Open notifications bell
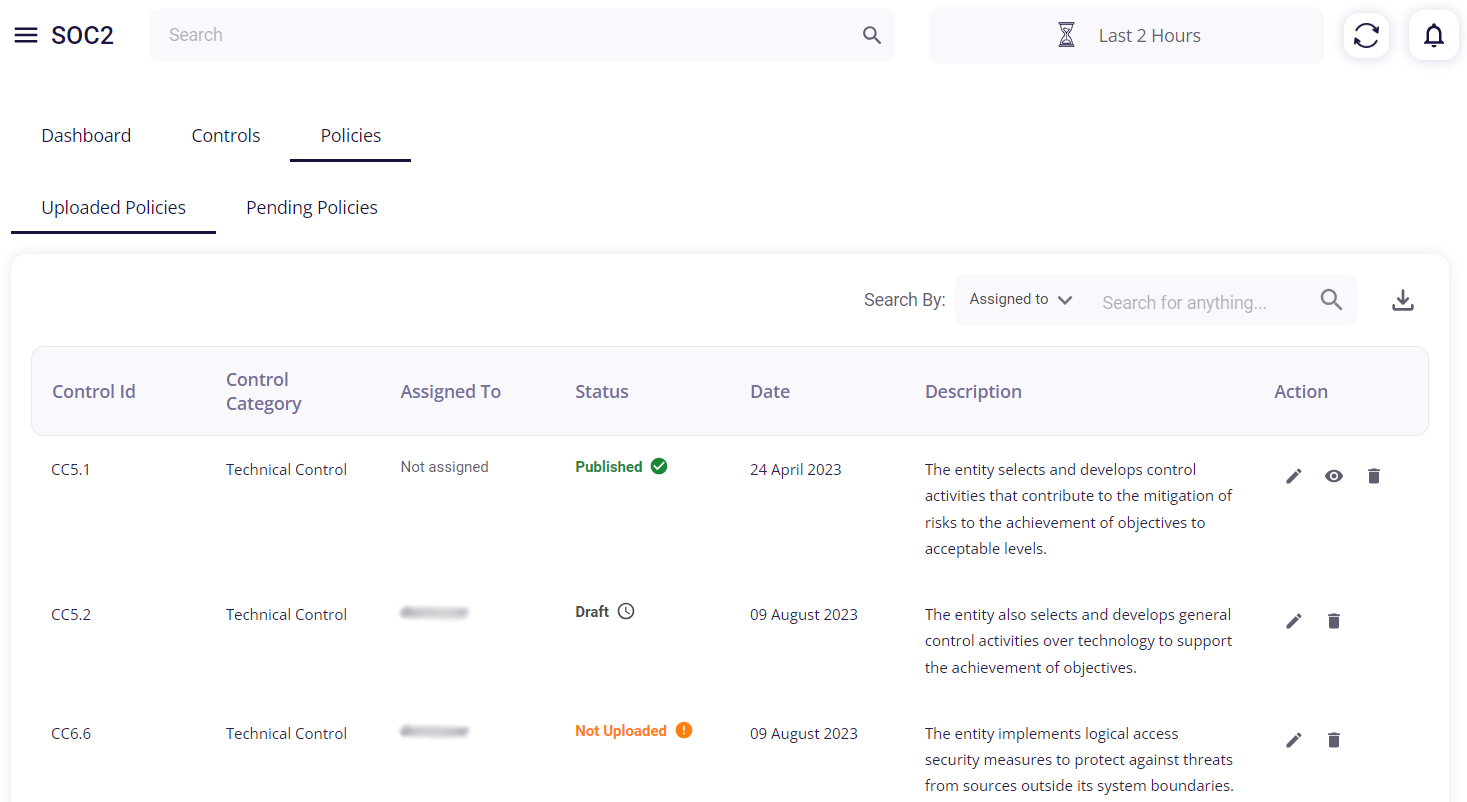Screen dimensions: 1467x802 click(1434, 35)
